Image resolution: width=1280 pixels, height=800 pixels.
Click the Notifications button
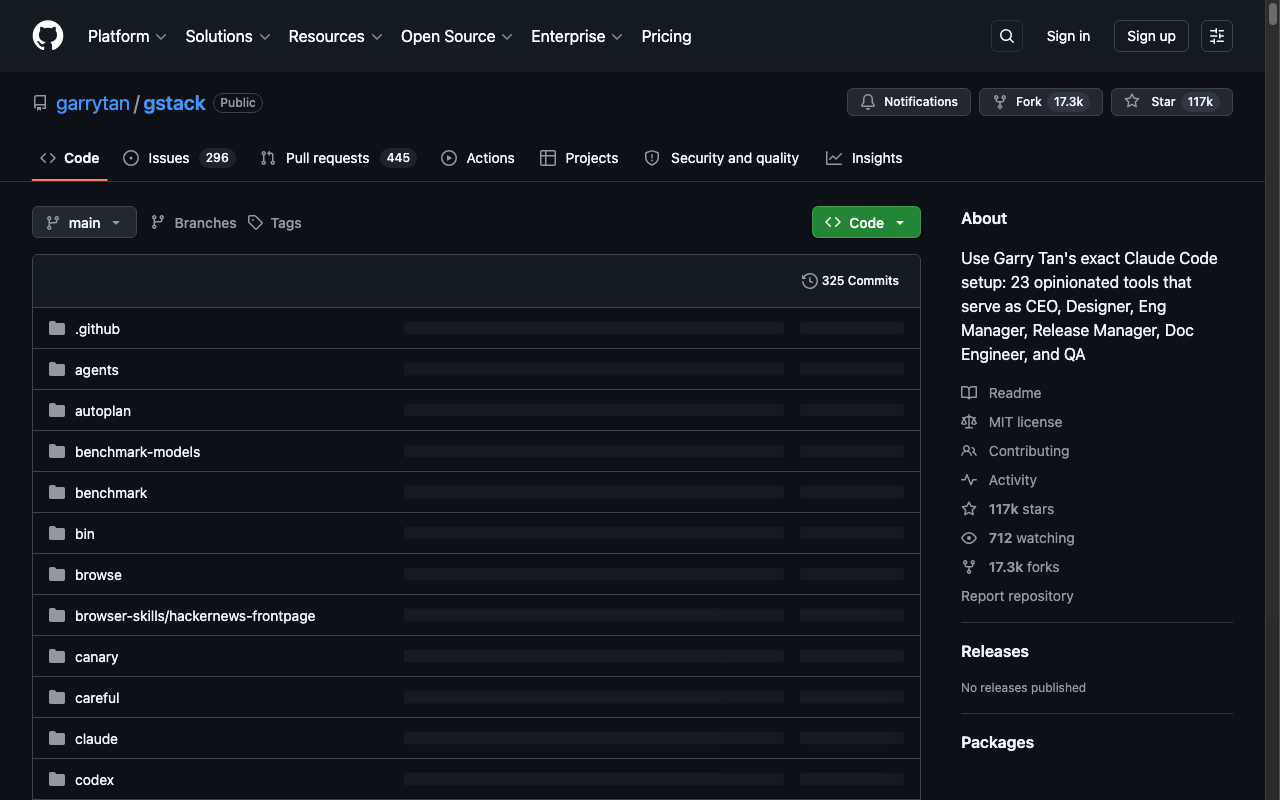(x=909, y=102)
